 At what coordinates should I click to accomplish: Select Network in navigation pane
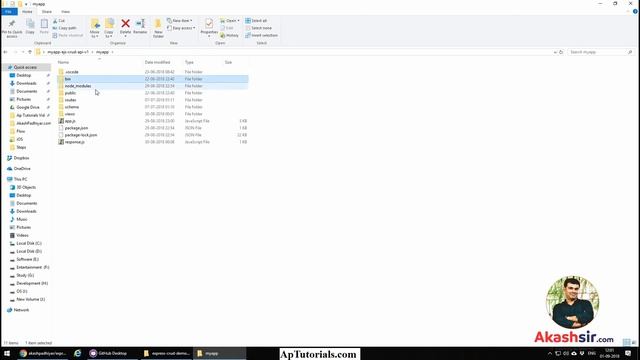click(x=21, y=310)
